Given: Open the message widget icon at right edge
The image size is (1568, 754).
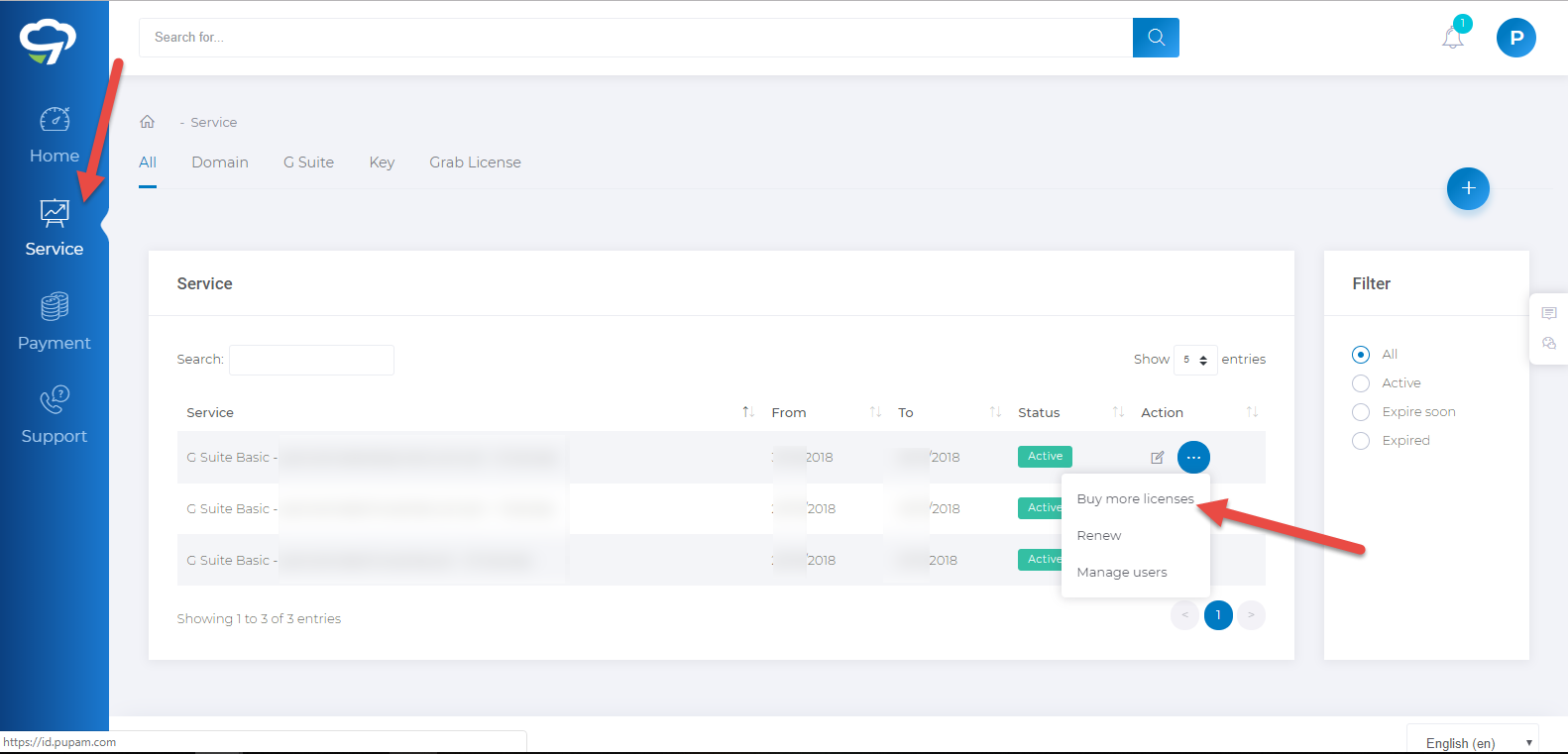Looking at the screenshot, I should pos(1549,313).
